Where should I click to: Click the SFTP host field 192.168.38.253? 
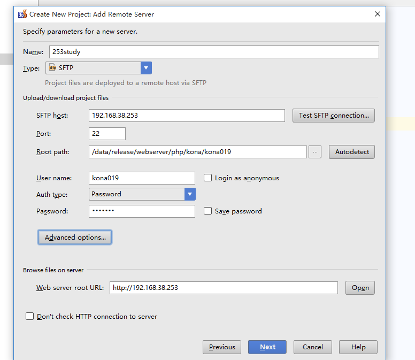[187, 115]
